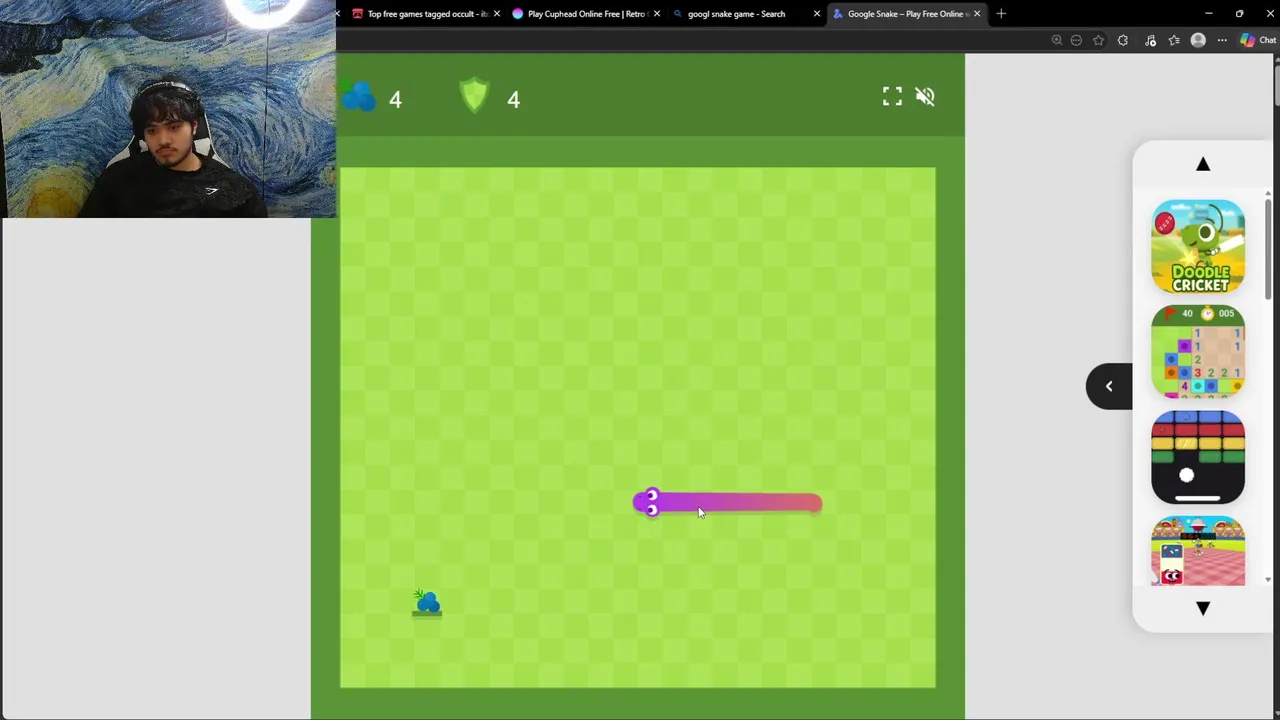The width and height of the screenshot is (1280, 720).
Task: Click the zoom magnifier icon in address bar
Action: [x=1057, y=40]
